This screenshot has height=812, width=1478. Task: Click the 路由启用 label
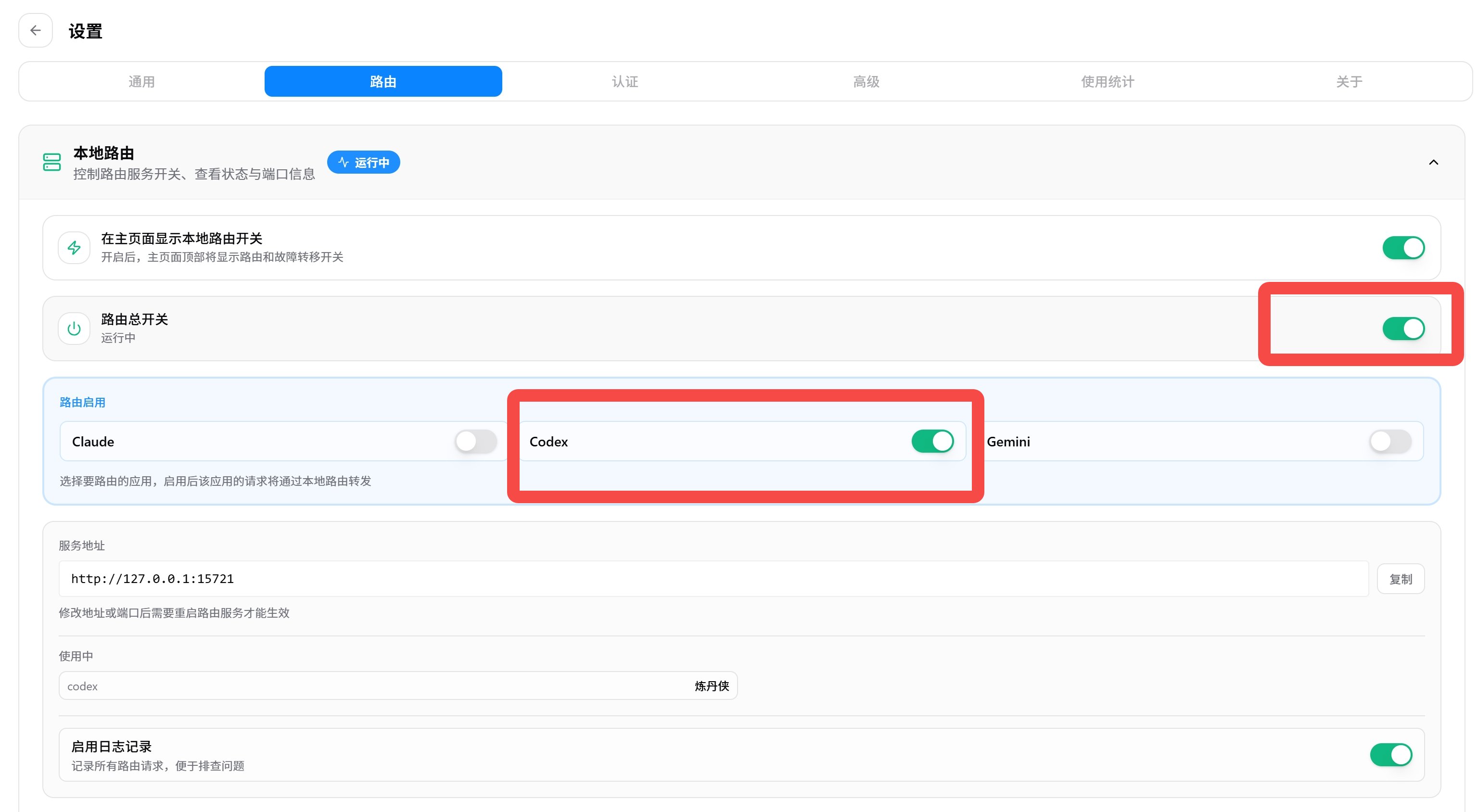coord(83,402)
